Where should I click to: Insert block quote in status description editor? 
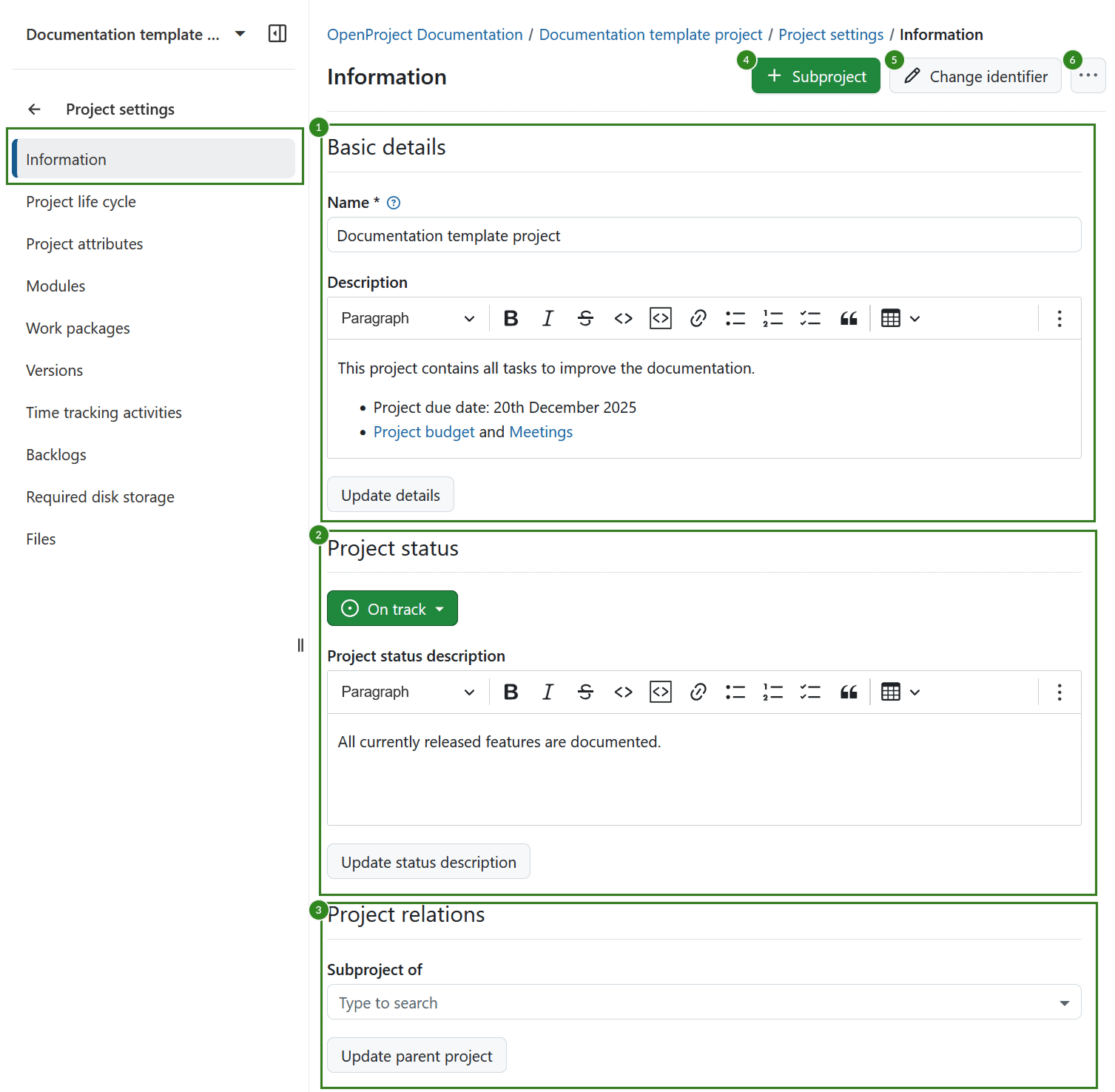848,692
